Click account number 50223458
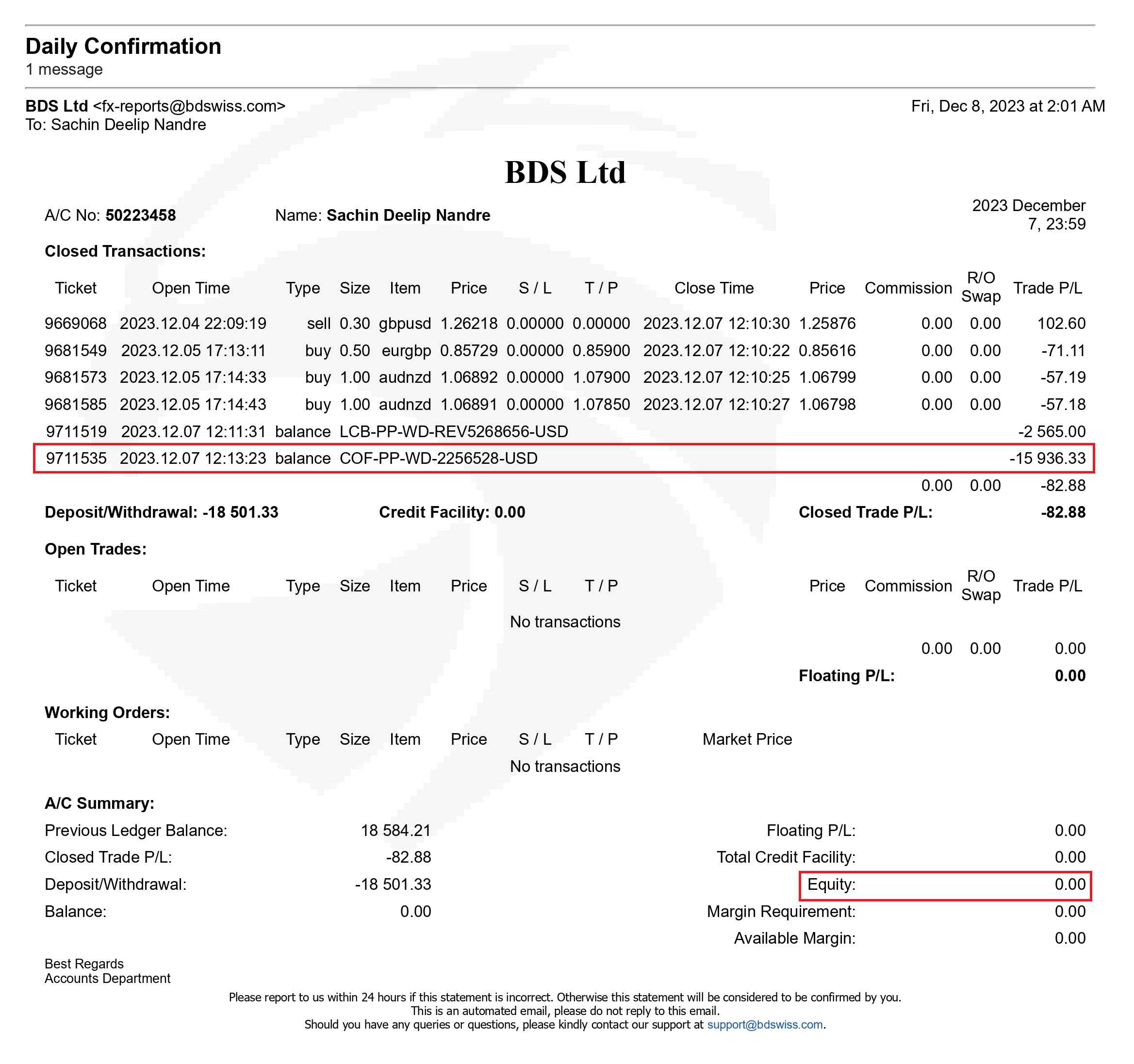The image size is (1134, 1064). click(x=140, y=215)
